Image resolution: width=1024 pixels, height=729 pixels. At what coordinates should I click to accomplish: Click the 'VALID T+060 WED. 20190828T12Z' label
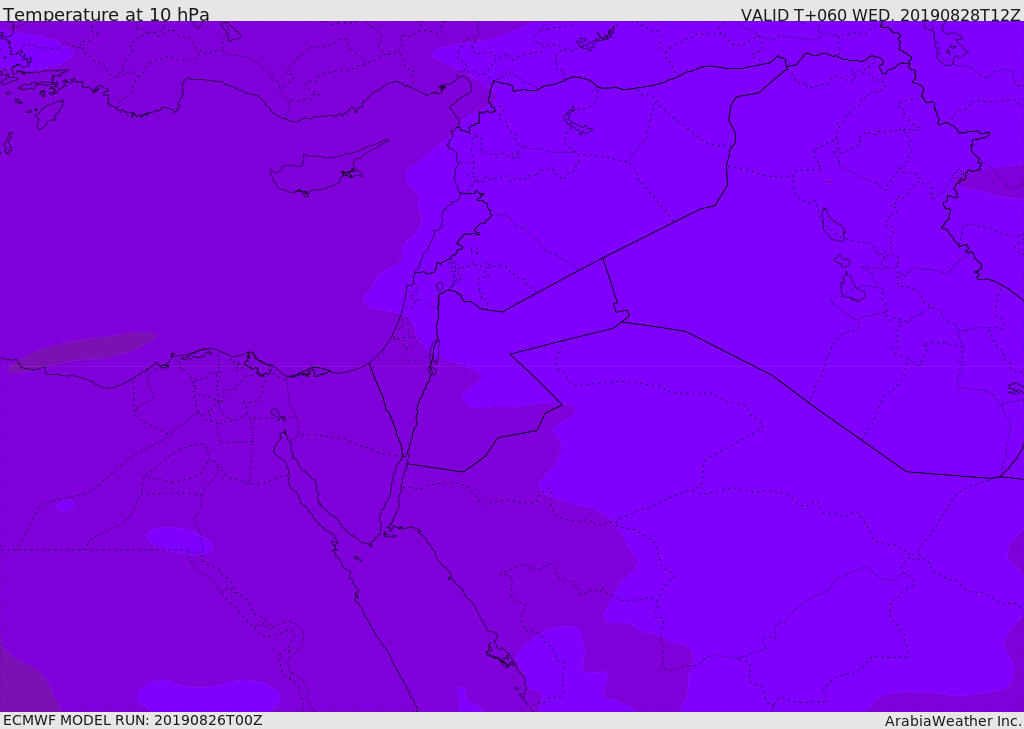pos(880,15)
